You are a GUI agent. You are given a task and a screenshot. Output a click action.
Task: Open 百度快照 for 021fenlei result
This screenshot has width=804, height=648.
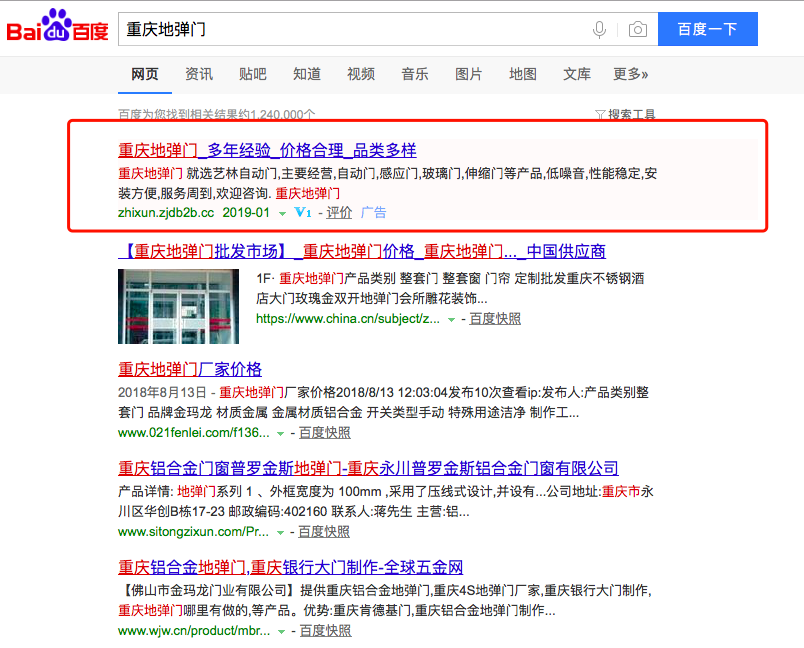325,432
